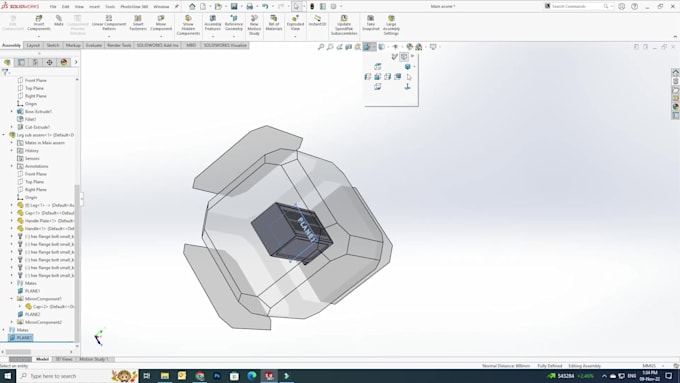This screenshot has height=383, width=680.
Task: Expand the Handle Plate<1> component
Action: pos(12,221)
